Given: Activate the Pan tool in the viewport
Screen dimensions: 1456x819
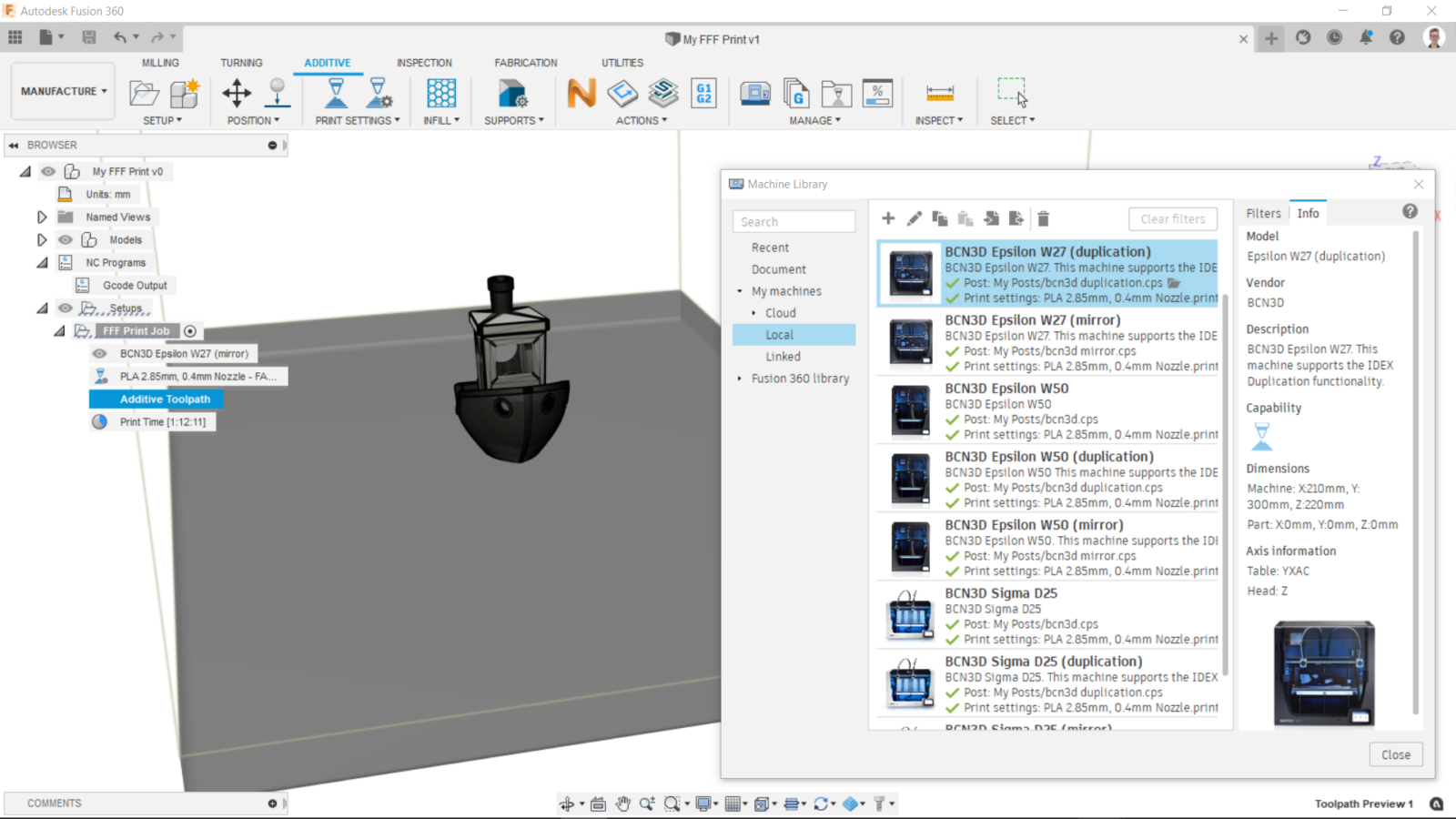Looking at the screenshot, I should [x=623, y=804].
